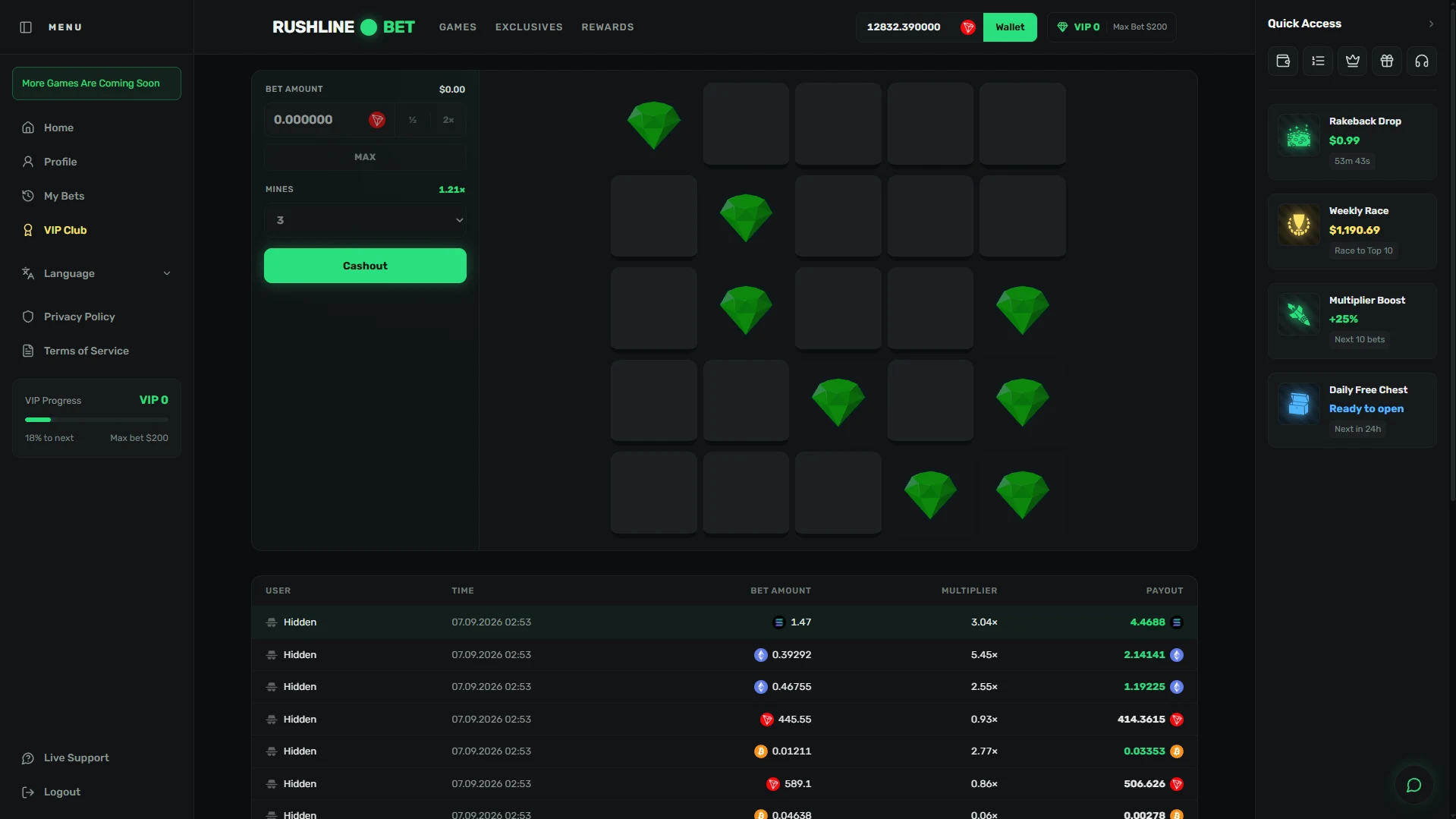The width and height of the screenshot is (1456, 819).
Task: Halve the bet with ½ button
Action: click(412, 120)
